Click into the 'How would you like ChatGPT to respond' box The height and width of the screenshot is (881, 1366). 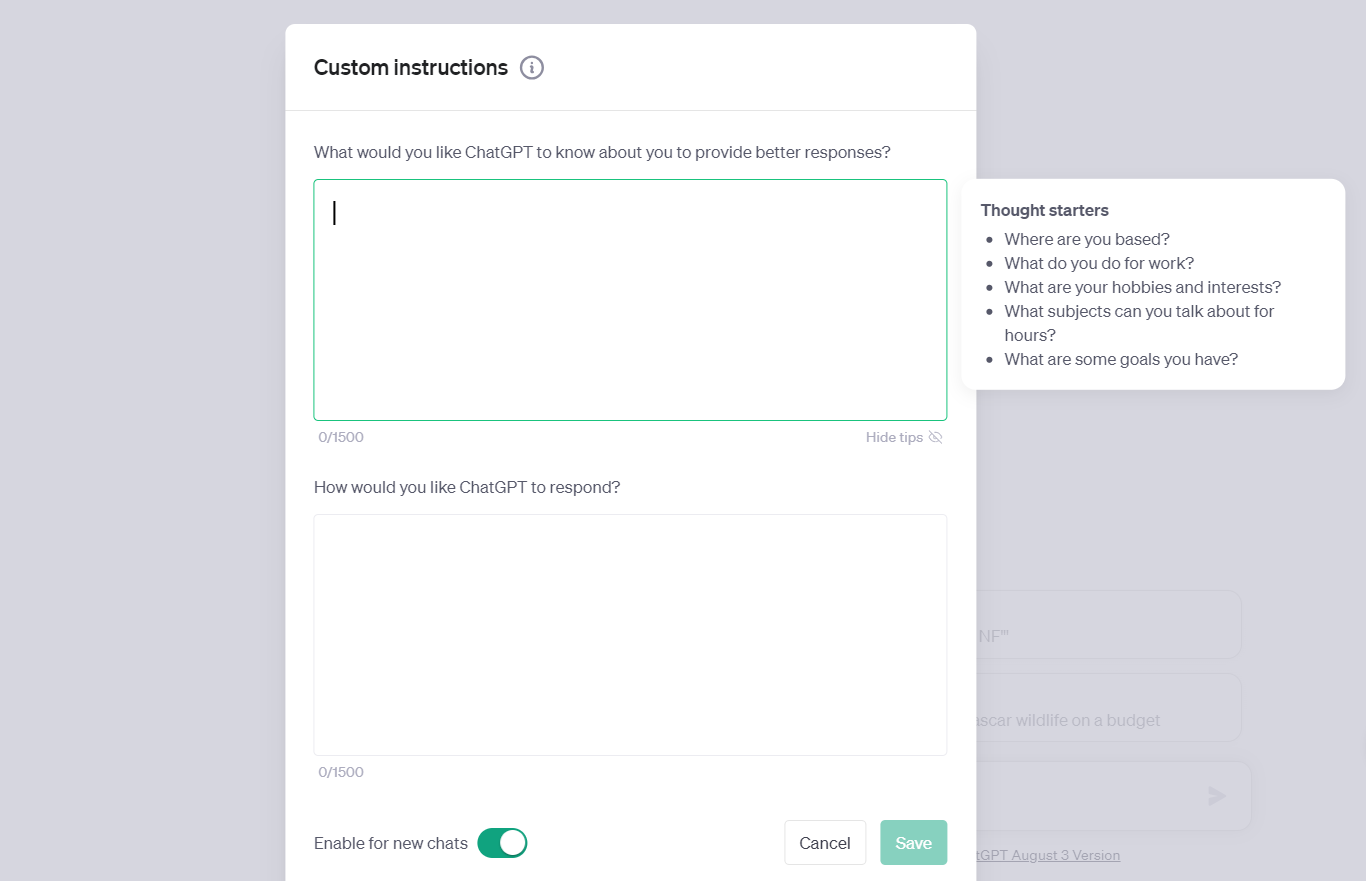630,635
